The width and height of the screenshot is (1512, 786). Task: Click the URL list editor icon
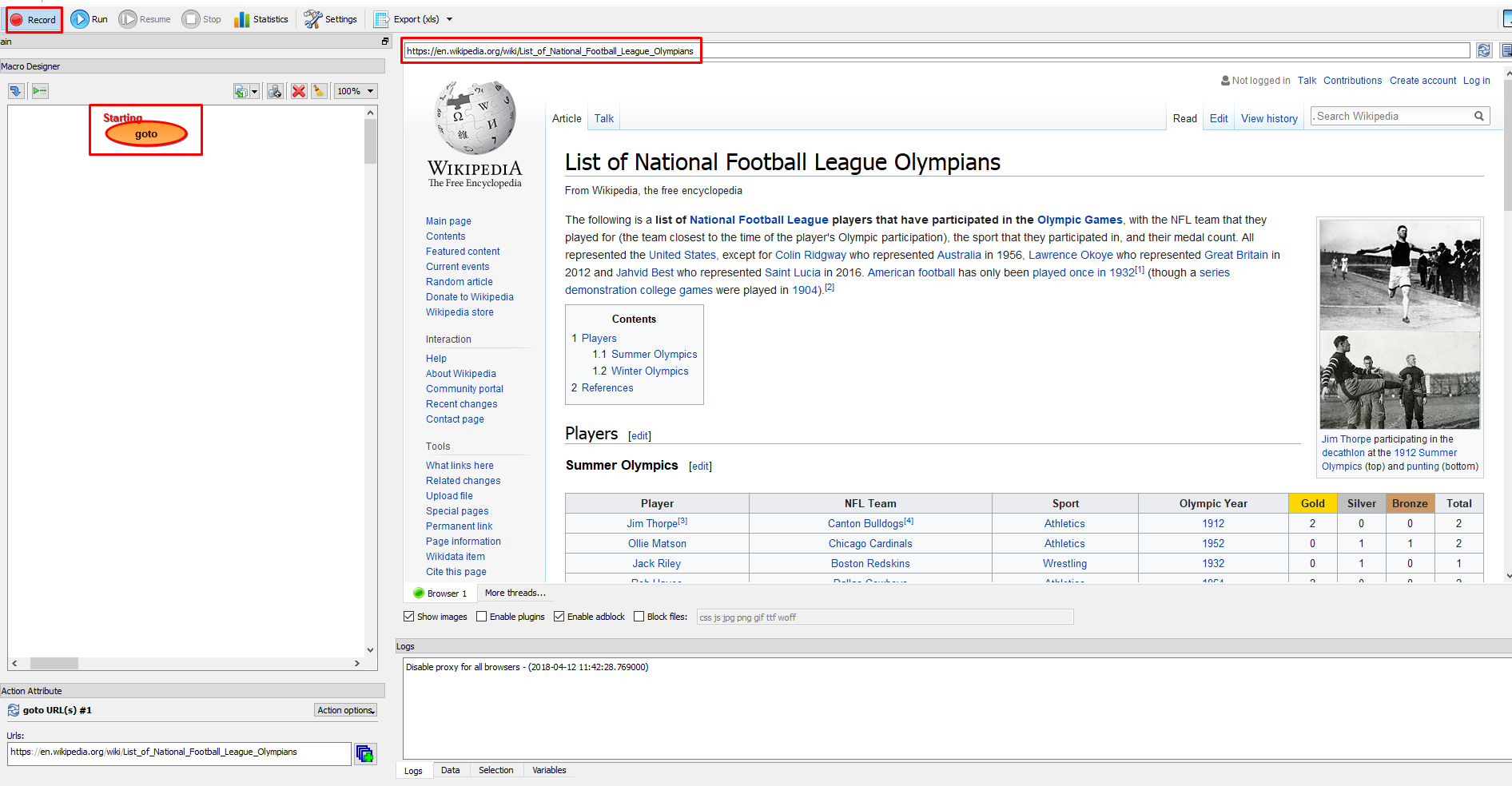(365, 753)
